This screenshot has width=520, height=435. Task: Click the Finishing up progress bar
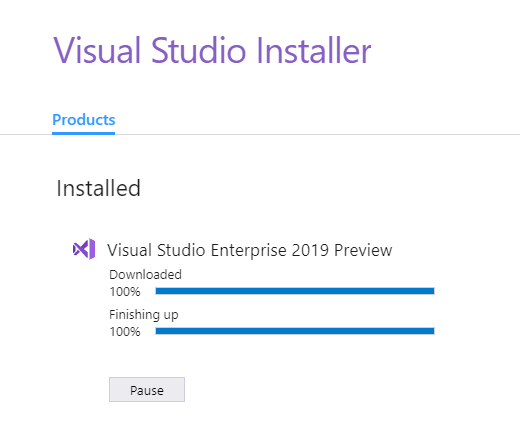(x=295, y=331)
